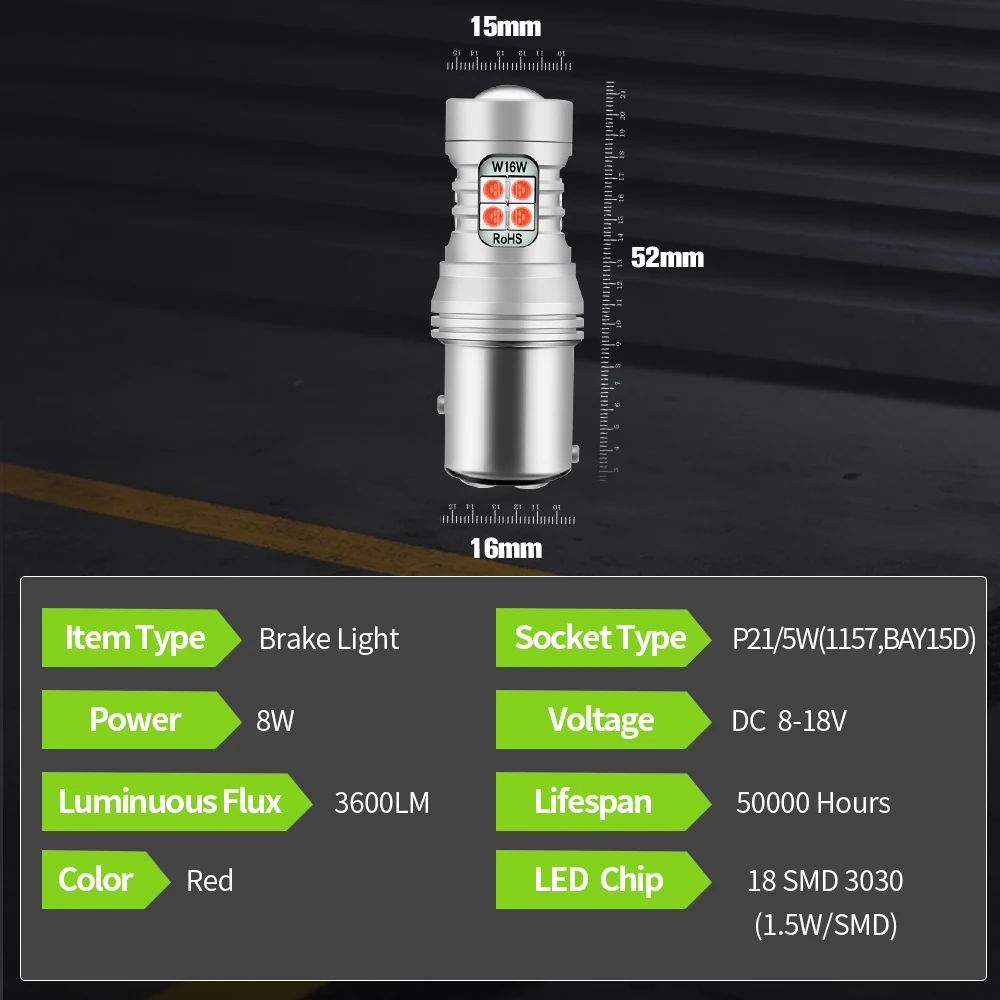This screenshot has height=1000, width=1000.
Task: Click the 52mm height dimension label
Action: pos(667,258)
